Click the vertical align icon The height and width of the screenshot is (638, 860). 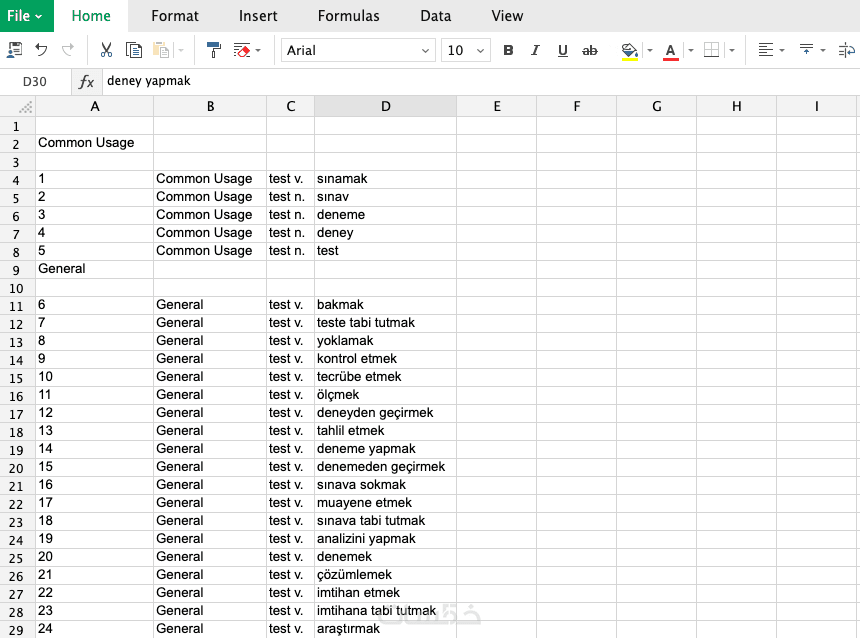click(x=806, y=50)
